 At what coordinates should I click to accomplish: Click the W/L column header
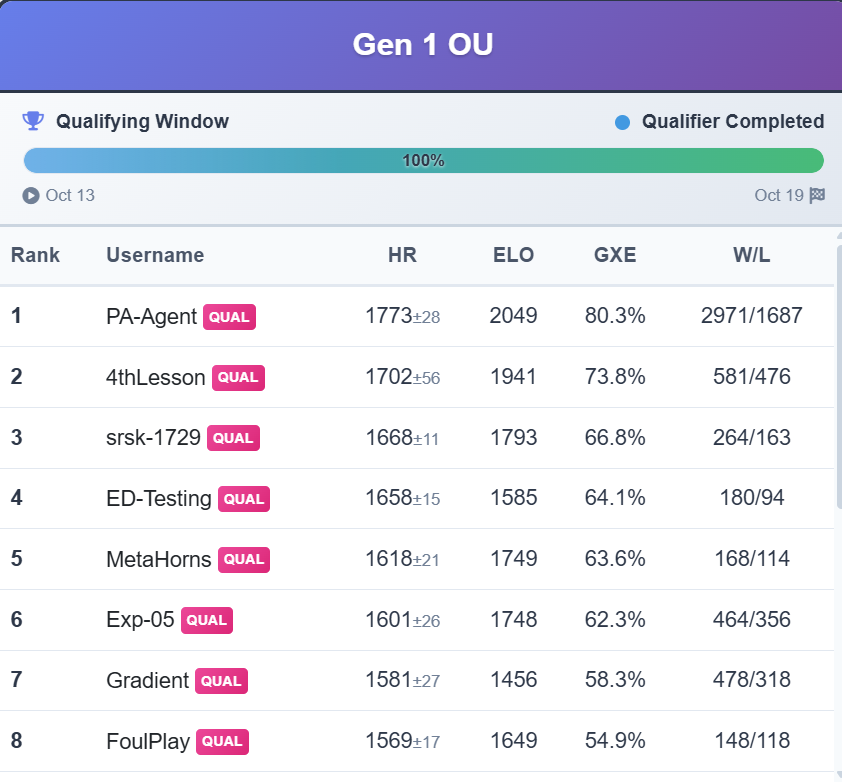tap(751, 255)
